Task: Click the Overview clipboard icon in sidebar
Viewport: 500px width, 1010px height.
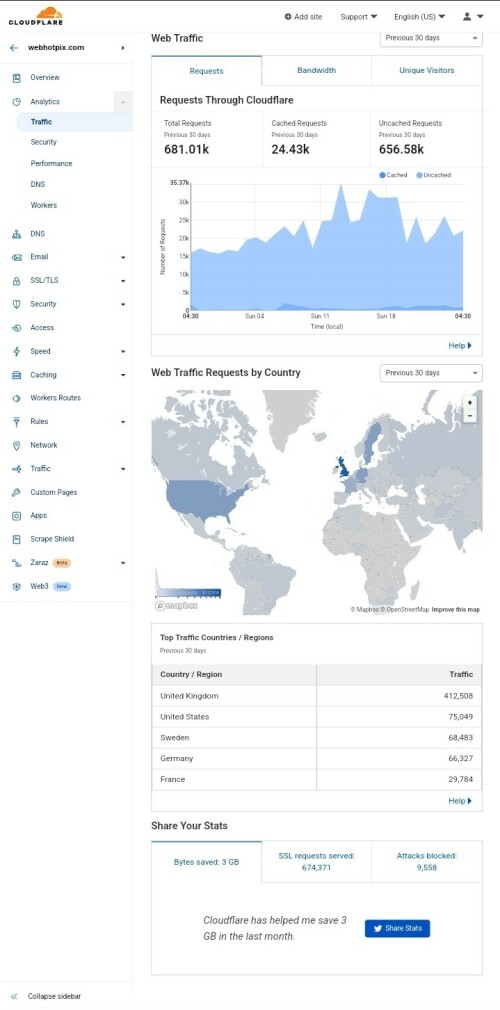Action: (17, 78)
